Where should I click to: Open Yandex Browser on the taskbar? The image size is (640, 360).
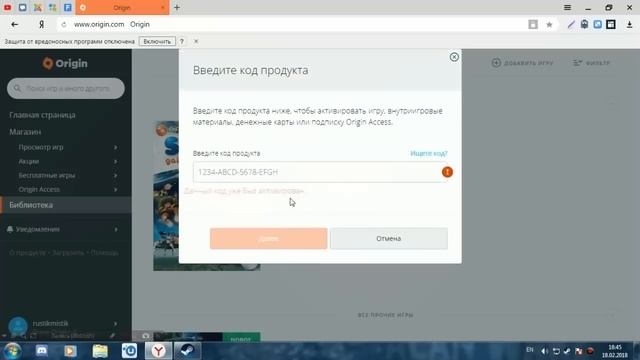pyautogui.click(x=158, y=351)
